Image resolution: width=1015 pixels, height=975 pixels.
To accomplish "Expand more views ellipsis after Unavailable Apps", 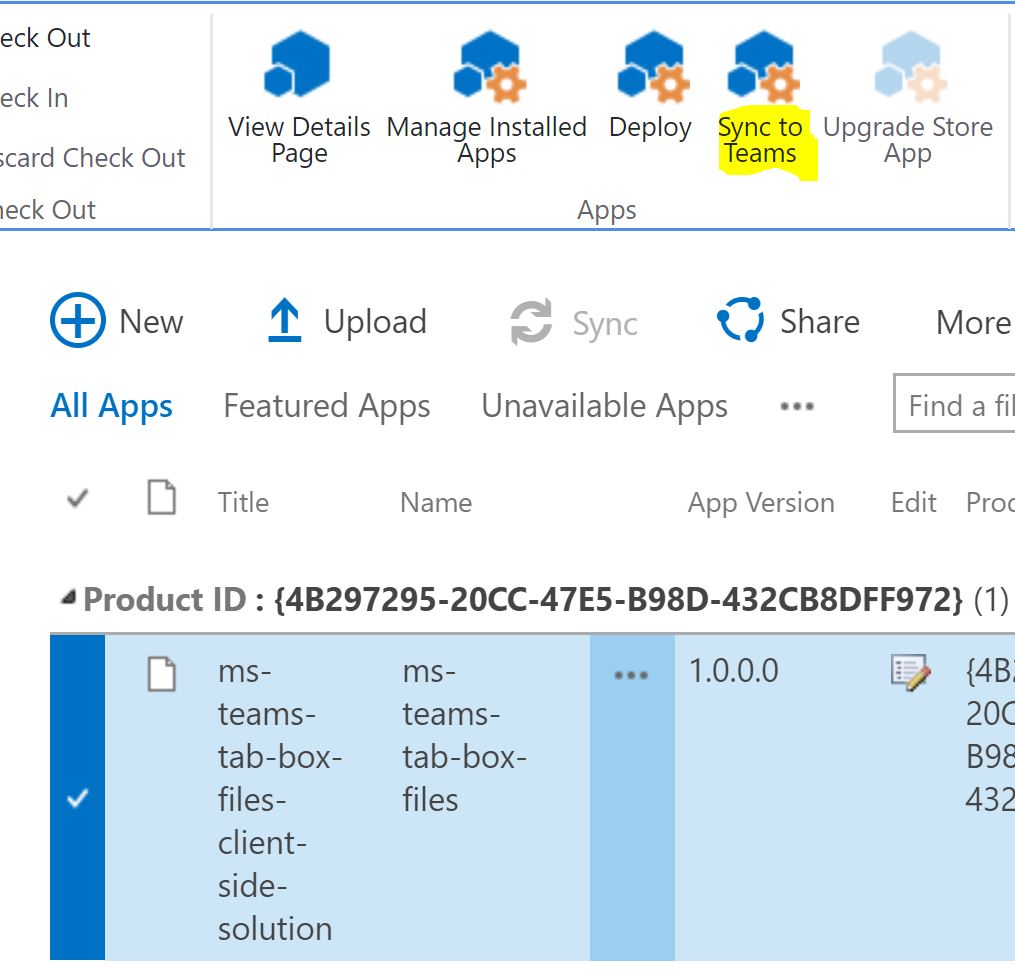I will tap(796, 407).
